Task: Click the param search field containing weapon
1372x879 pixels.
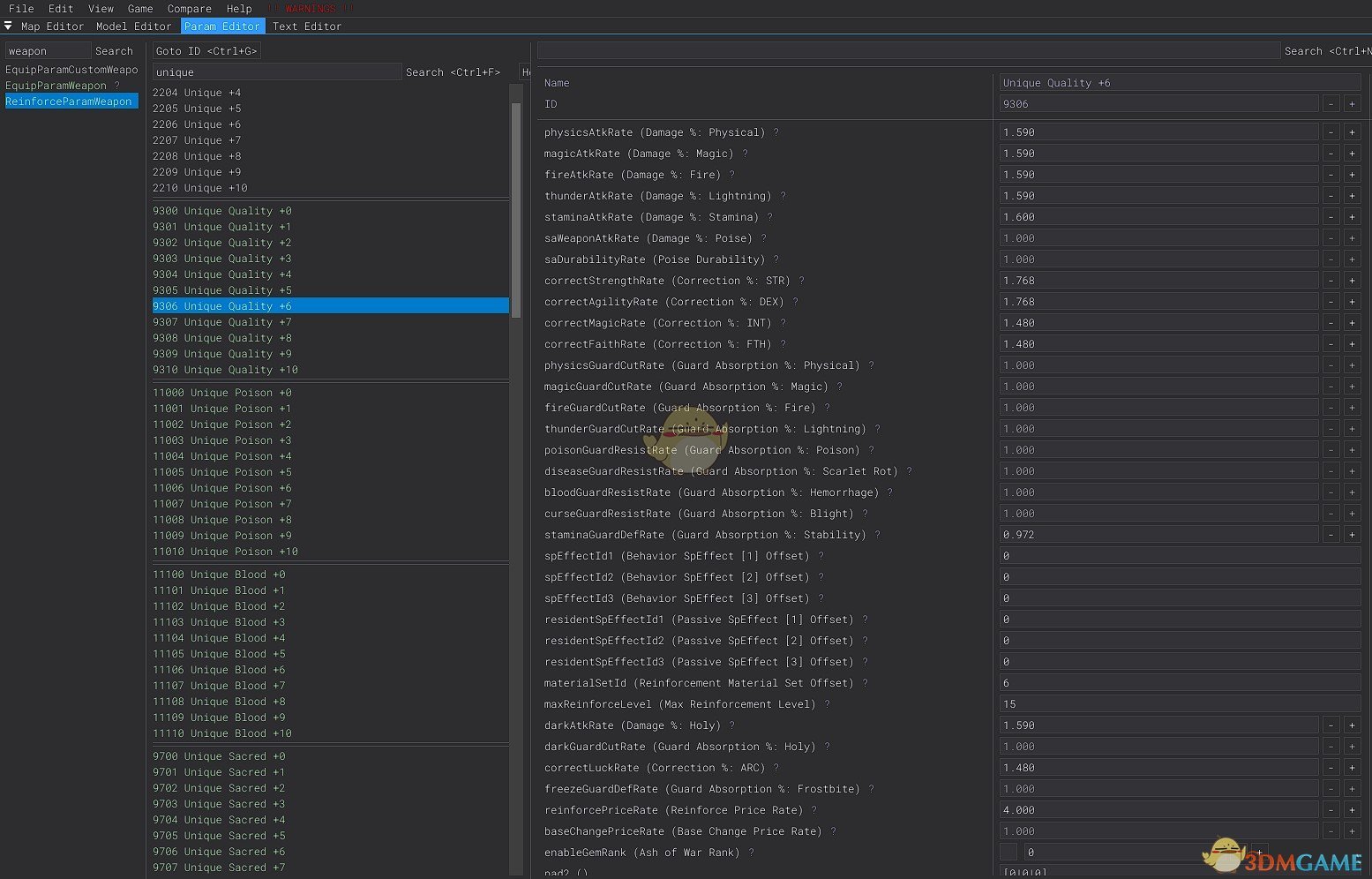Action: [49, 51]
